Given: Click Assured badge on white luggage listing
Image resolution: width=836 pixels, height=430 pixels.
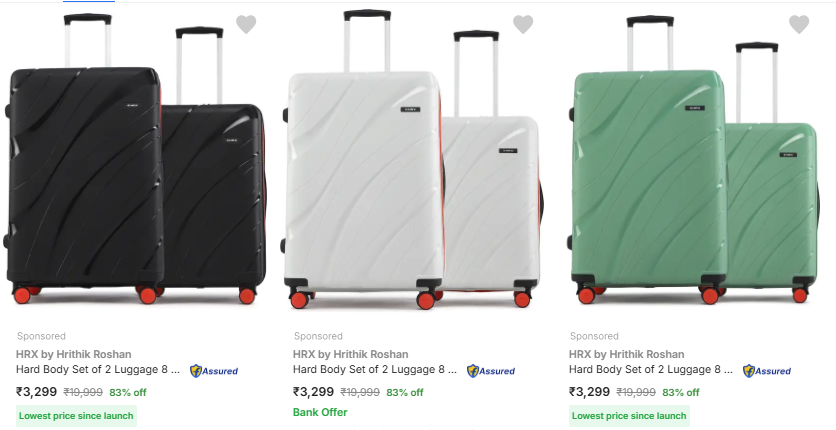Looking at the screenshot, I should 491,371.
